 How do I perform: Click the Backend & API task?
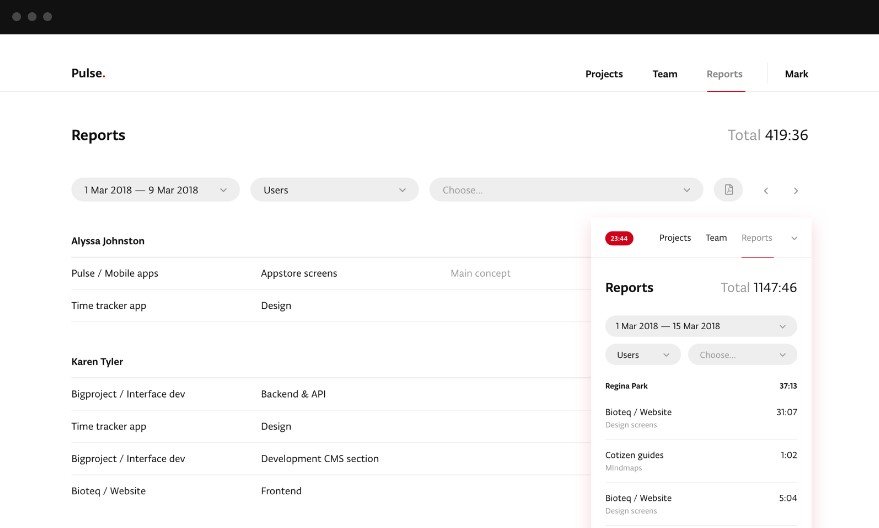tap(293, 394)
